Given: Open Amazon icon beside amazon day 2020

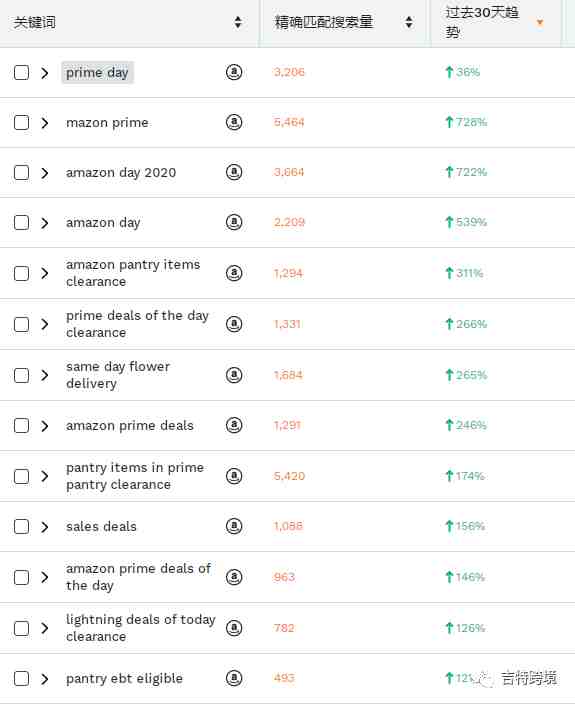Looking at the screenshot, I should coord(234,172).
